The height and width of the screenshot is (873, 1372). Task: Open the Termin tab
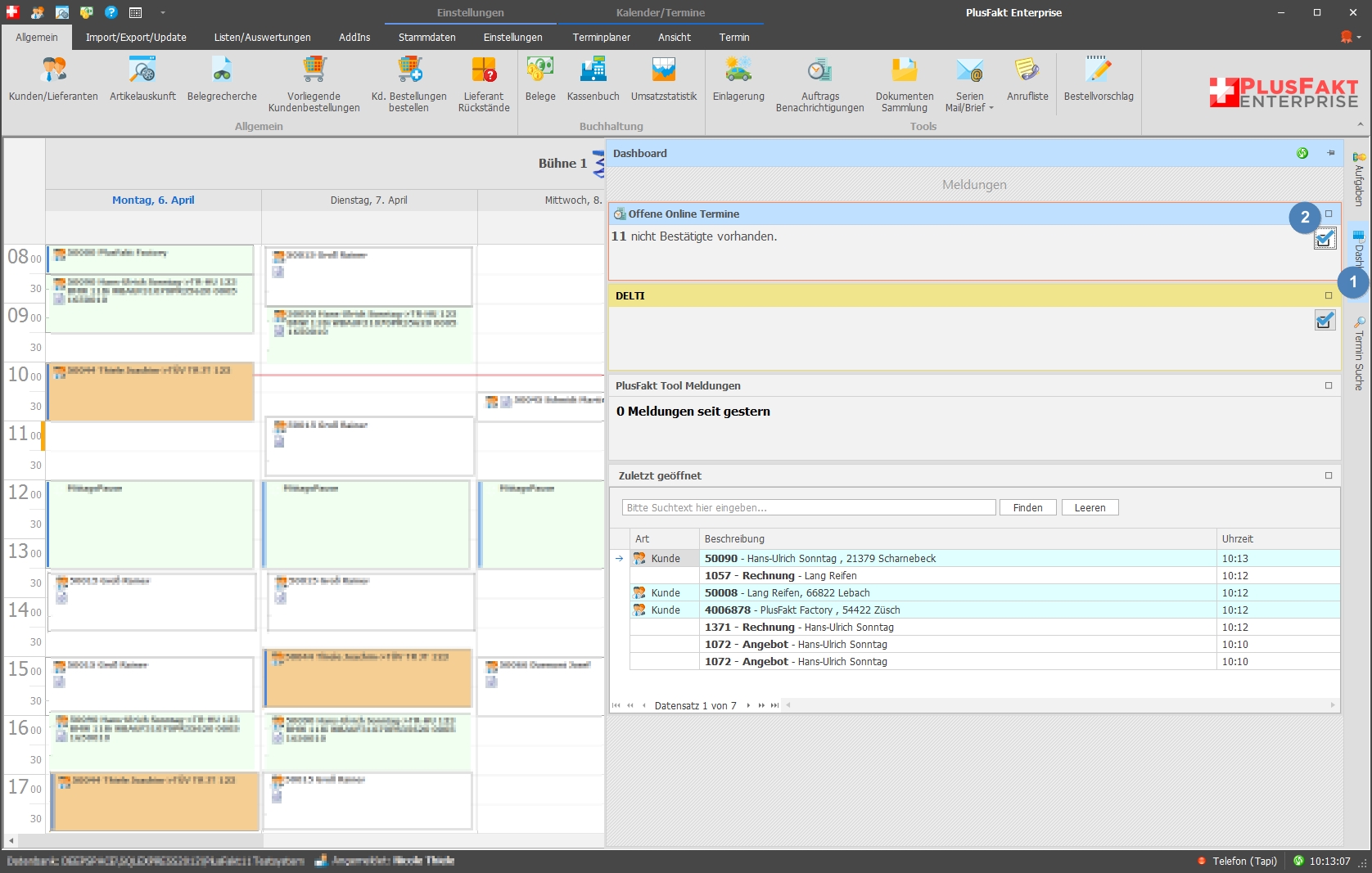(734, 37)
